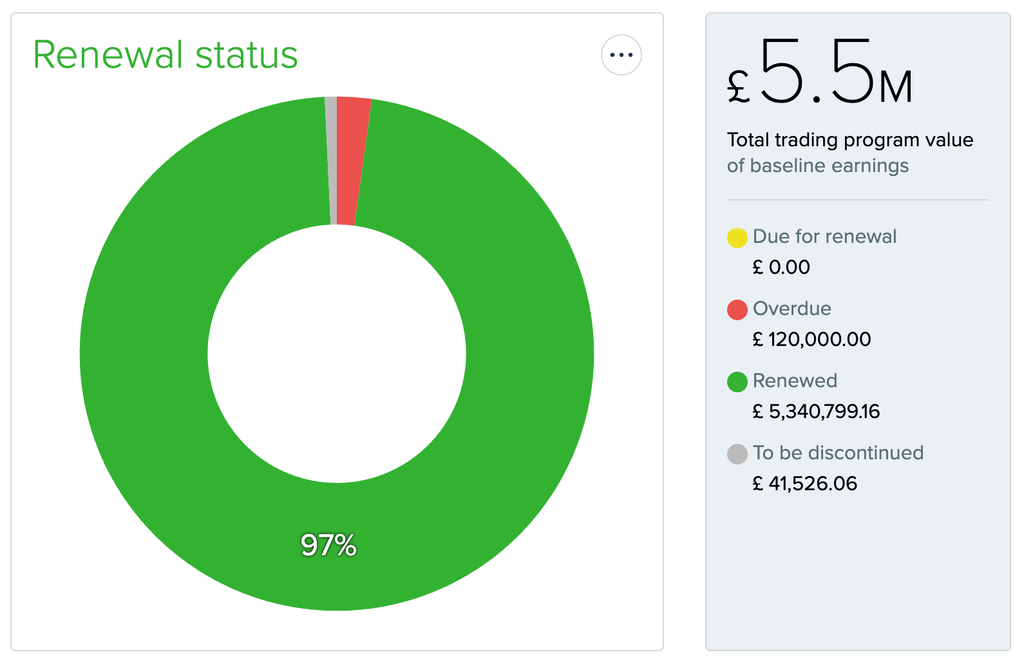Expand the total trading program value summary
This screenshot has height=661, width=1024.
pos(850,140)
